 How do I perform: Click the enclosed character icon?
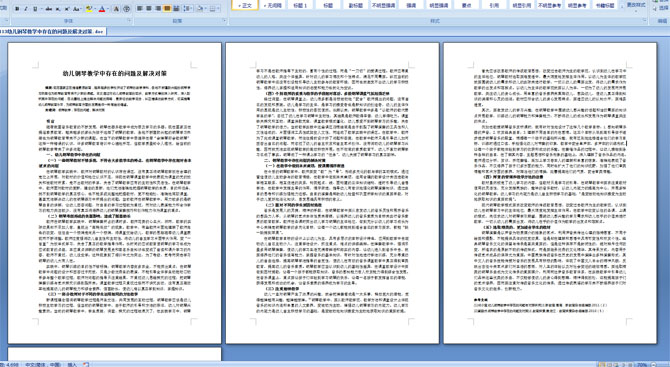[x=126, y=9]
